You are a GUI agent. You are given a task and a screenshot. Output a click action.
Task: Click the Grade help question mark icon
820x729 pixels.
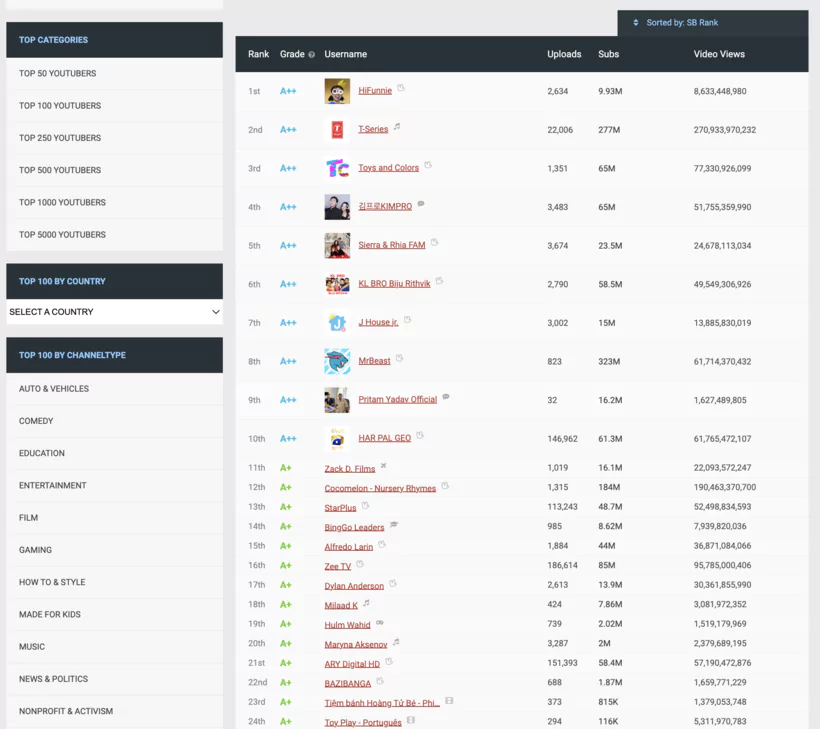[312, 54]
